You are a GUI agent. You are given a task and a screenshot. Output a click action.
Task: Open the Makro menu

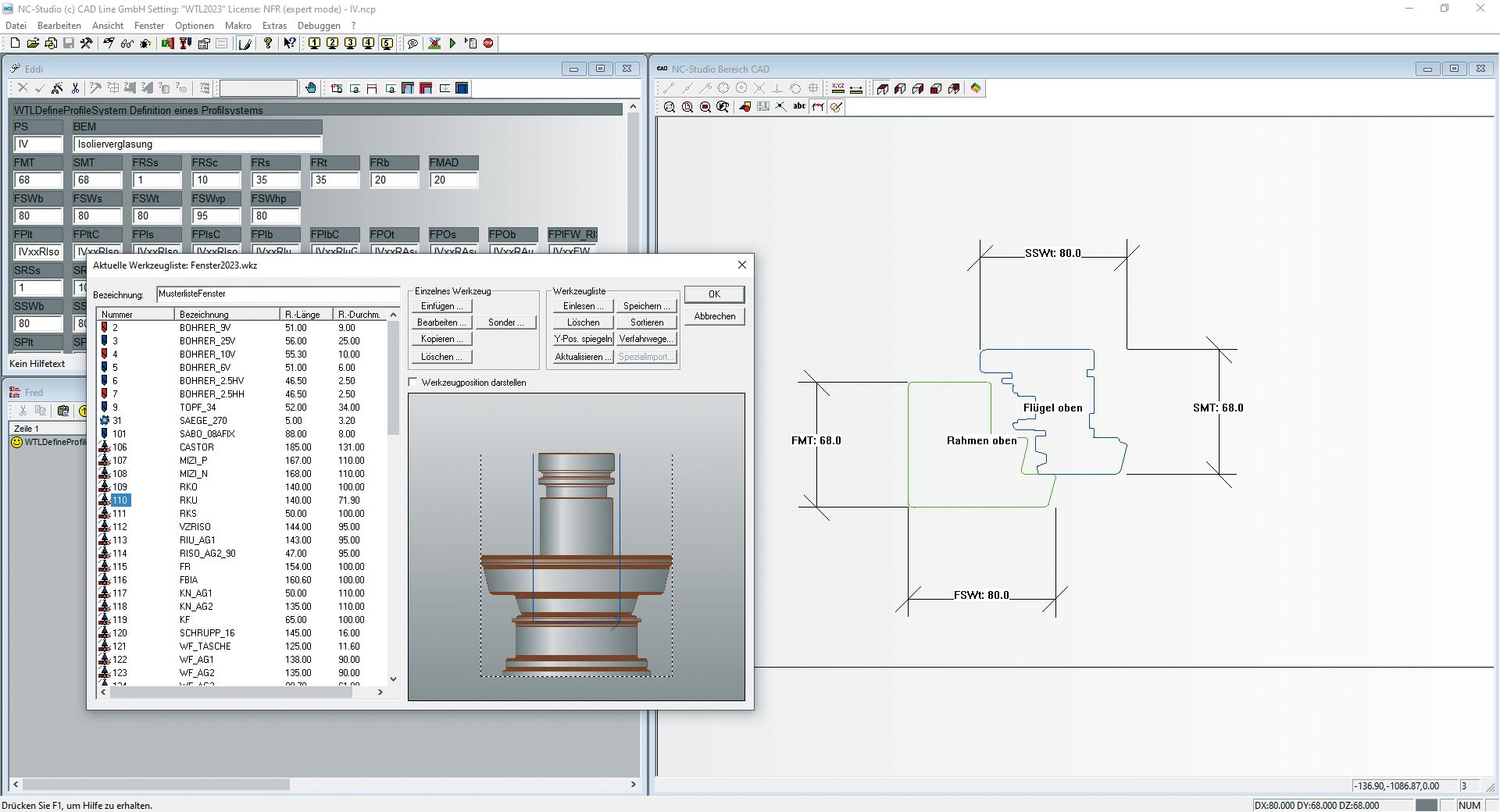tap(238, 26)
